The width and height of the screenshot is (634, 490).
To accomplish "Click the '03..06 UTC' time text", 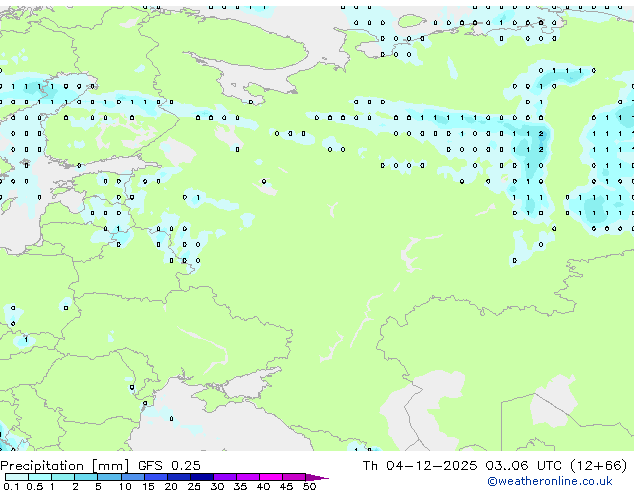I will click(x=523, y=466).
